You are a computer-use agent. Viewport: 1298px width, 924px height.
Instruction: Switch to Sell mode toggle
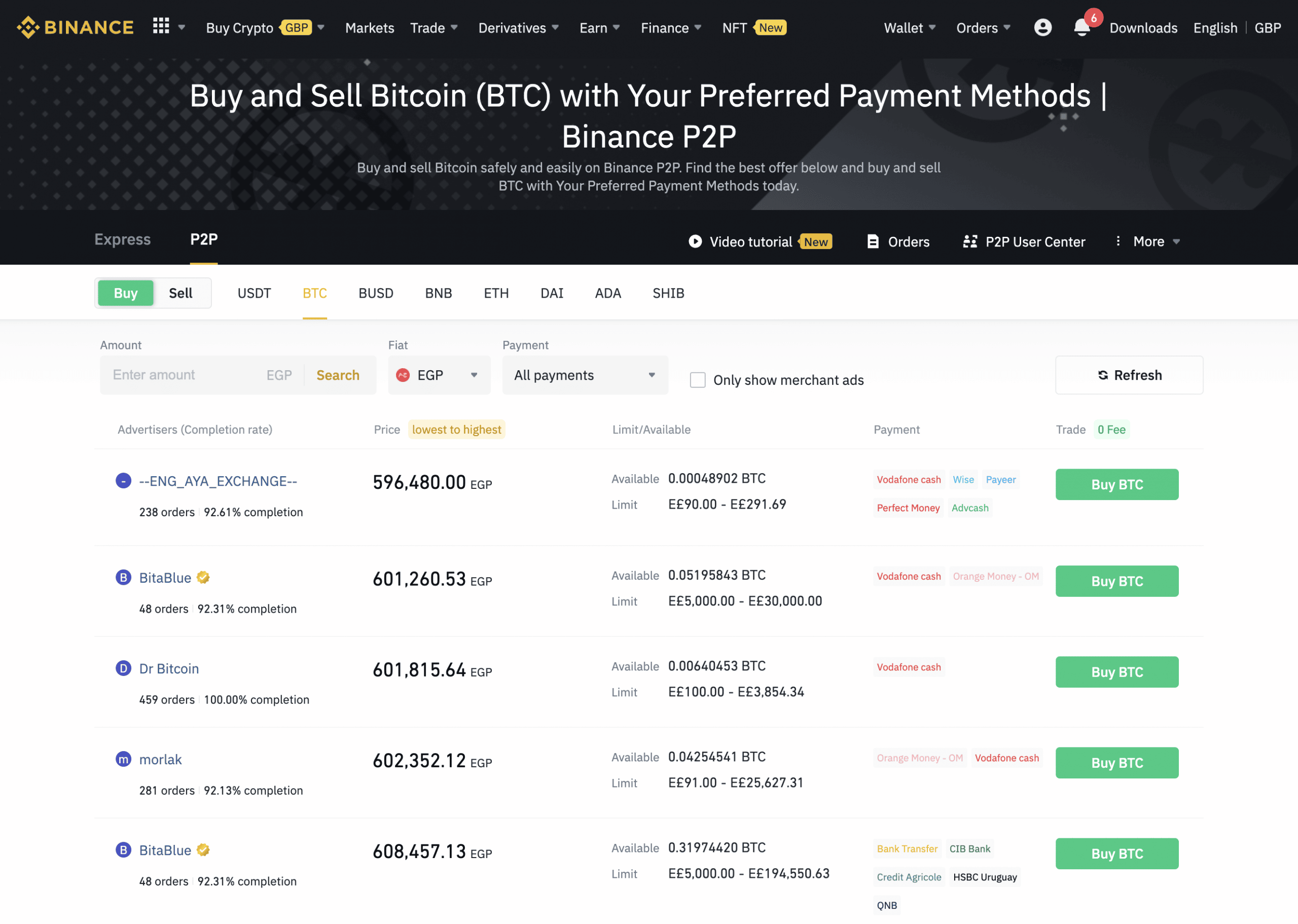[x=181, y=293]
